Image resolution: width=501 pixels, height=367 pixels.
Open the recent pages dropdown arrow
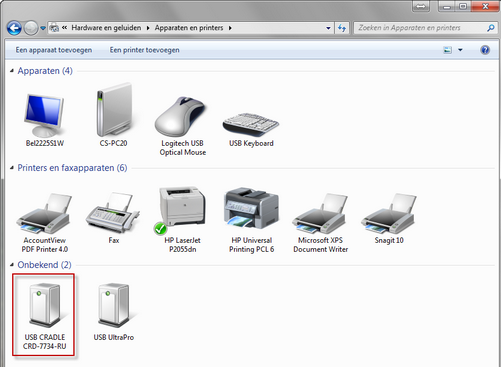(x=43, y=28)
